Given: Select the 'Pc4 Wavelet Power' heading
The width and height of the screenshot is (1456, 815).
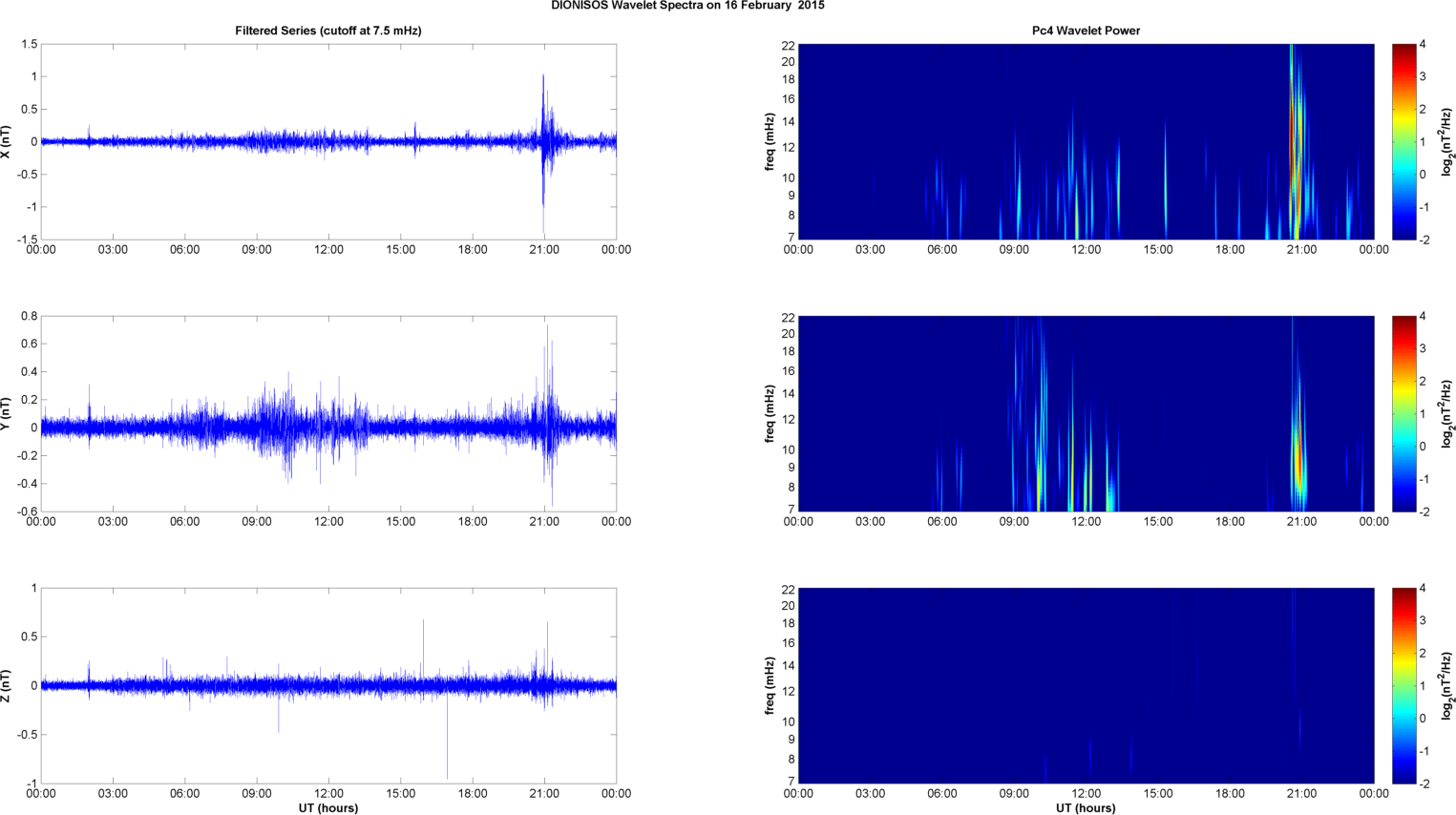Looking at the screenshot, I should tap(1086, 31).
